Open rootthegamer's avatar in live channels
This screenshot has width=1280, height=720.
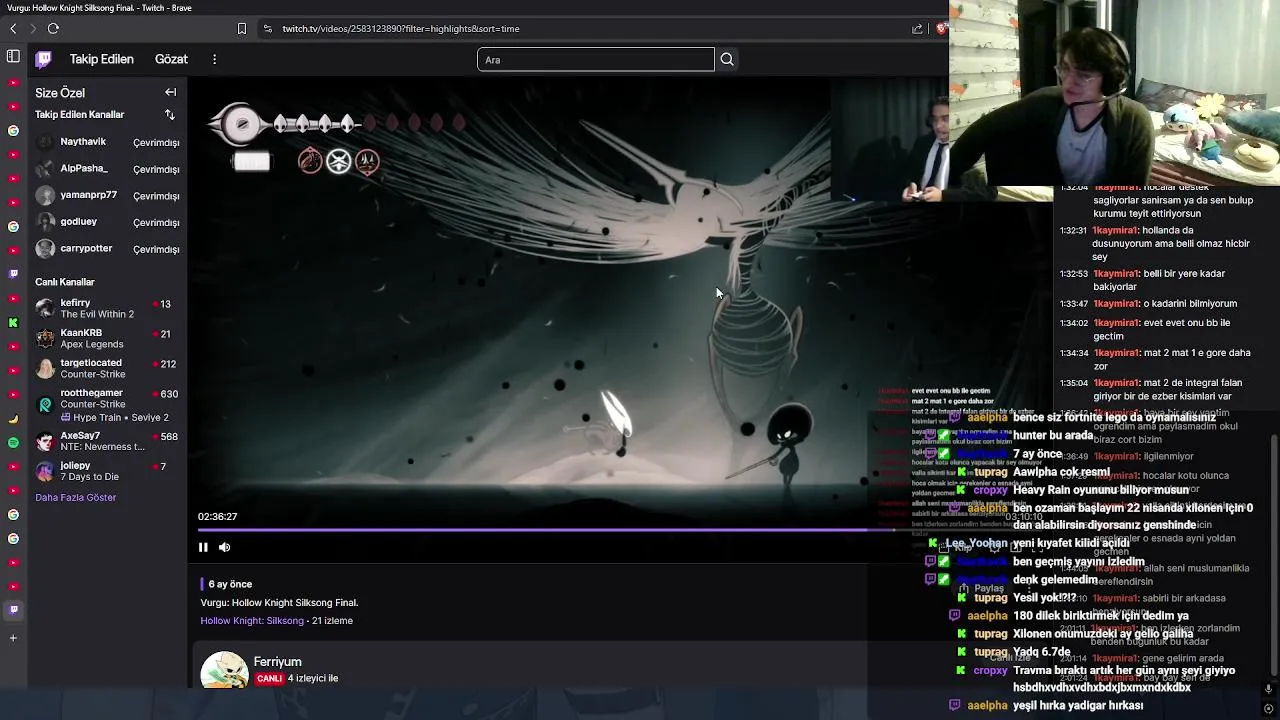[45, 405]
